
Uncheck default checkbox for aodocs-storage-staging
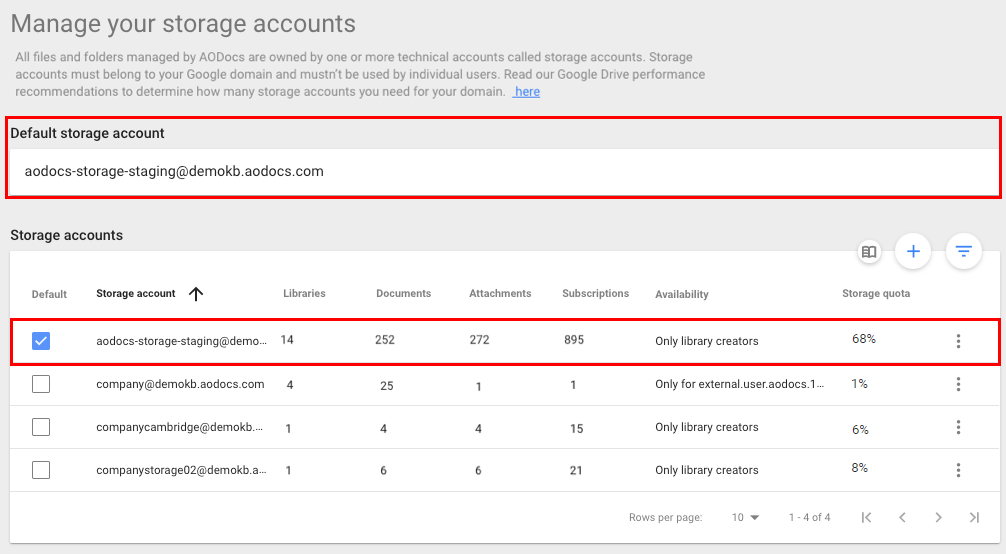[40, 341]
